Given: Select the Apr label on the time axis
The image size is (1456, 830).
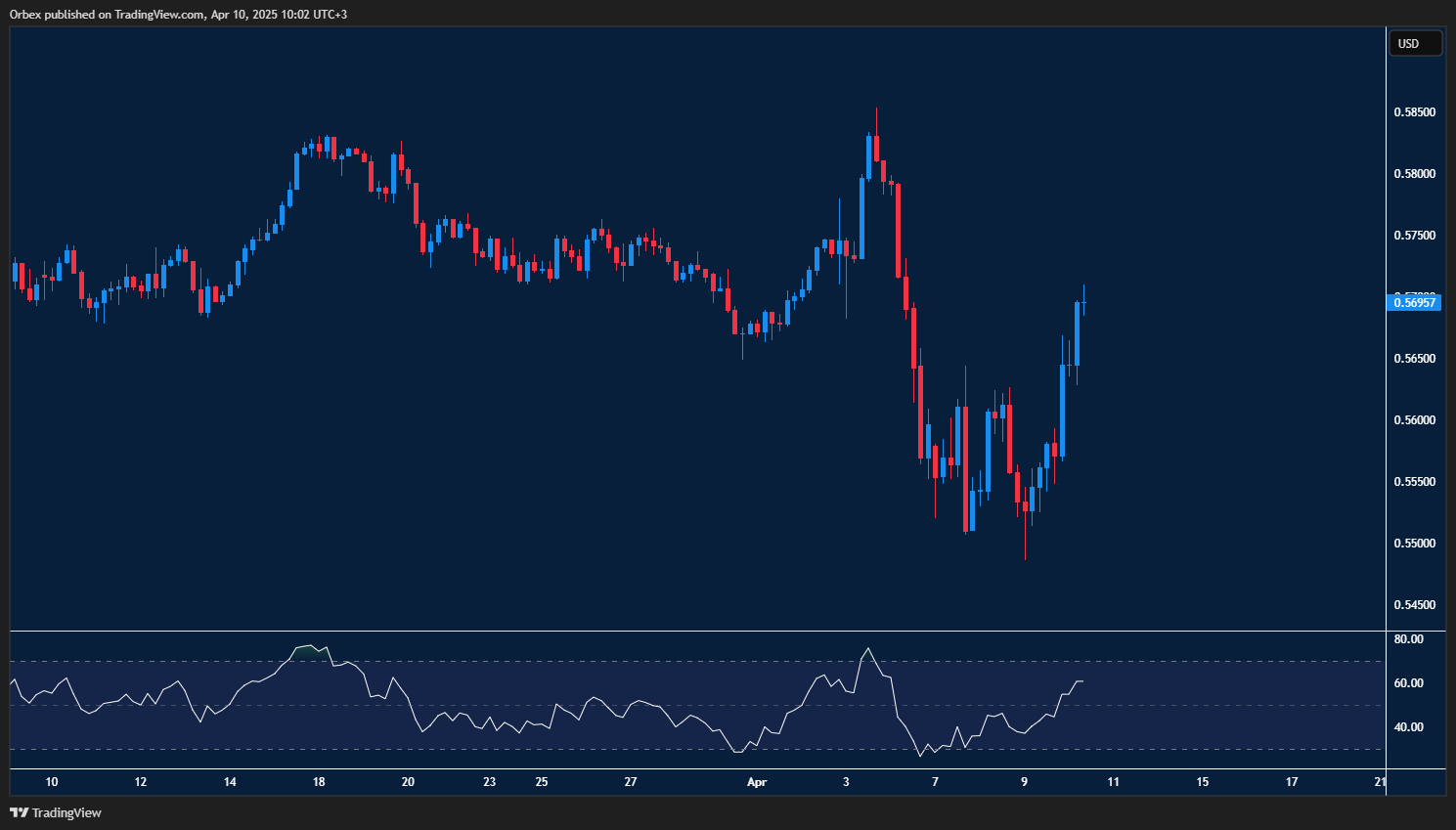Looking at the screenshot, I should tap(758, 782).
